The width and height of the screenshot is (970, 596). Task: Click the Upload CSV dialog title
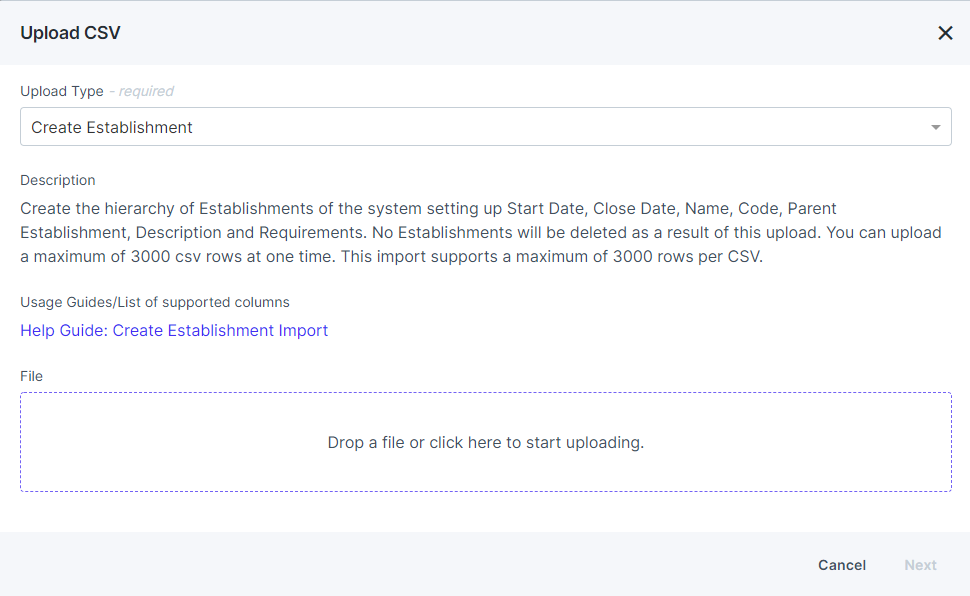[70, 32]
